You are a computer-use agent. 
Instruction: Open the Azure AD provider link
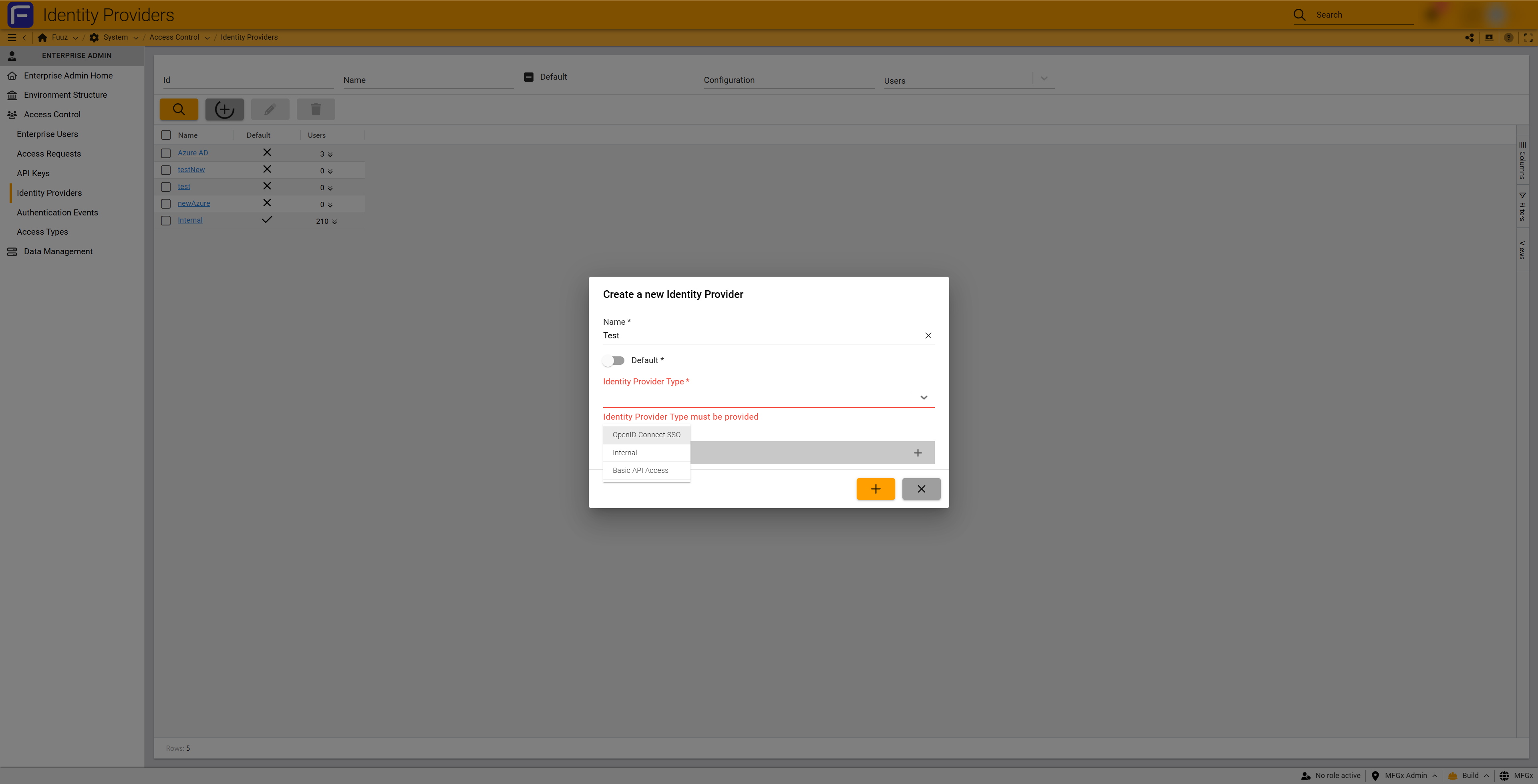[x=193, y=153]
